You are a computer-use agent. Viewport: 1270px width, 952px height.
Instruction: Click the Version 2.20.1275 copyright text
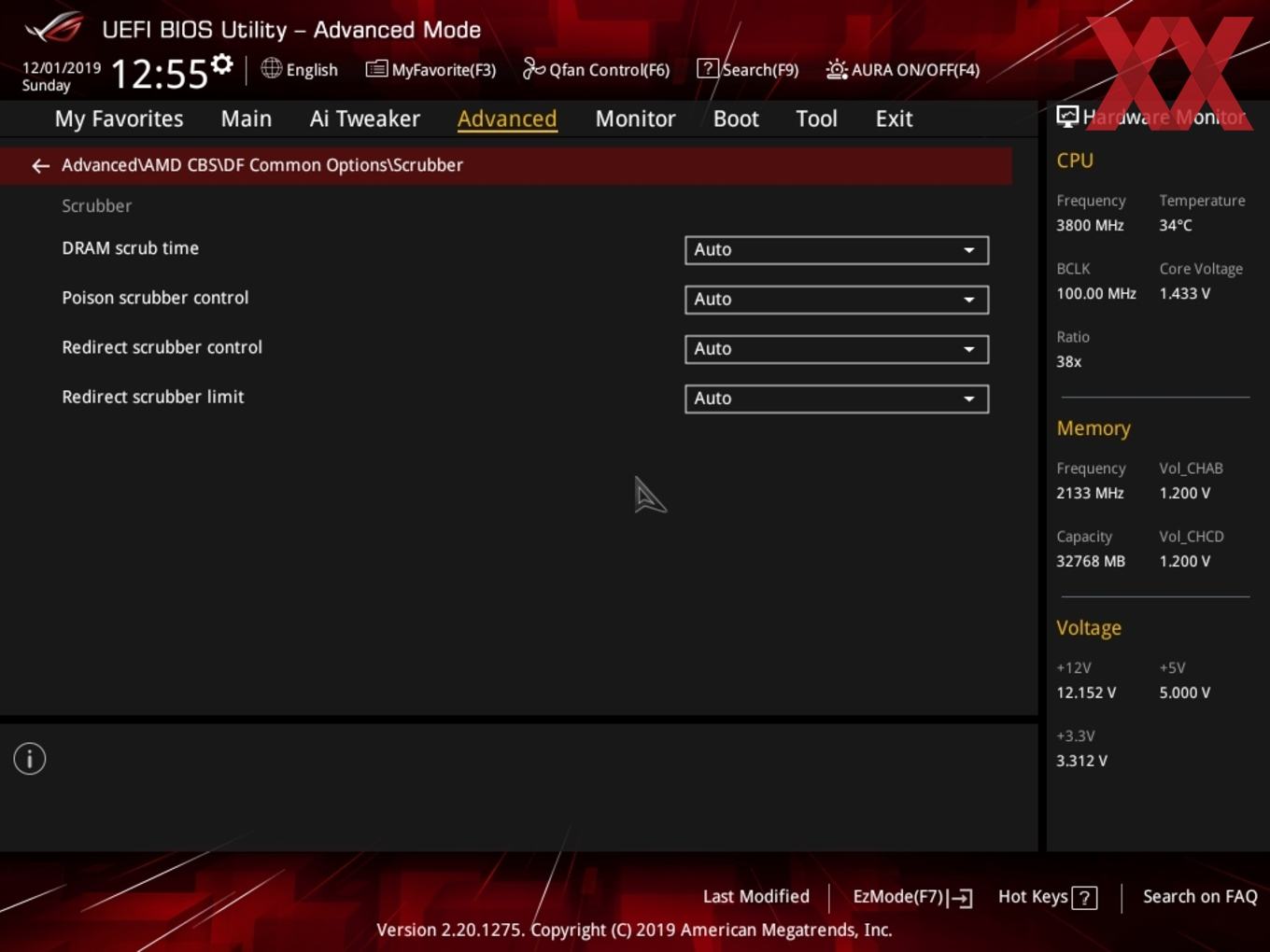tap(634, 930)
